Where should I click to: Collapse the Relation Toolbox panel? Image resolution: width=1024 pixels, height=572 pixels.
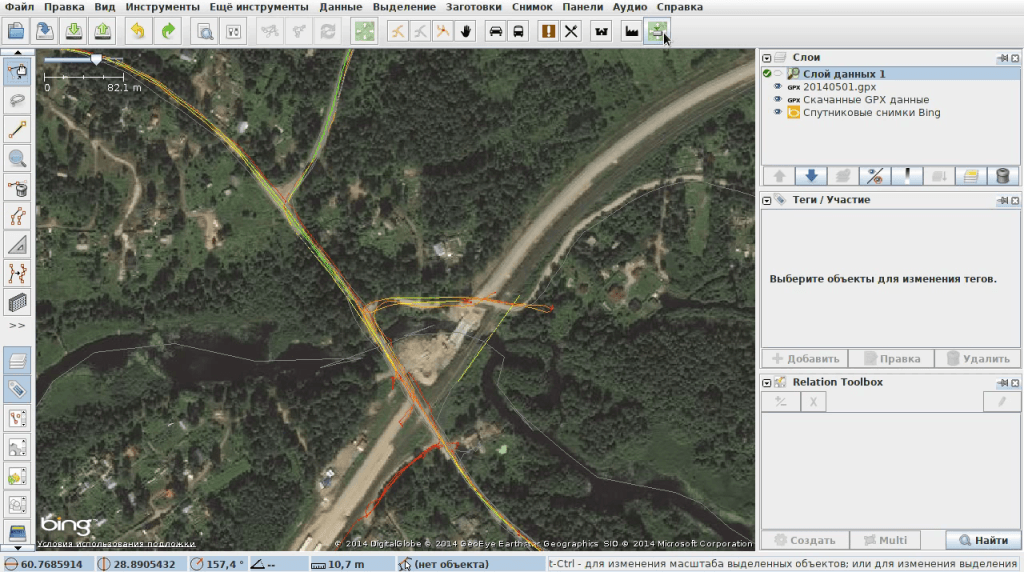click(767, 382)
